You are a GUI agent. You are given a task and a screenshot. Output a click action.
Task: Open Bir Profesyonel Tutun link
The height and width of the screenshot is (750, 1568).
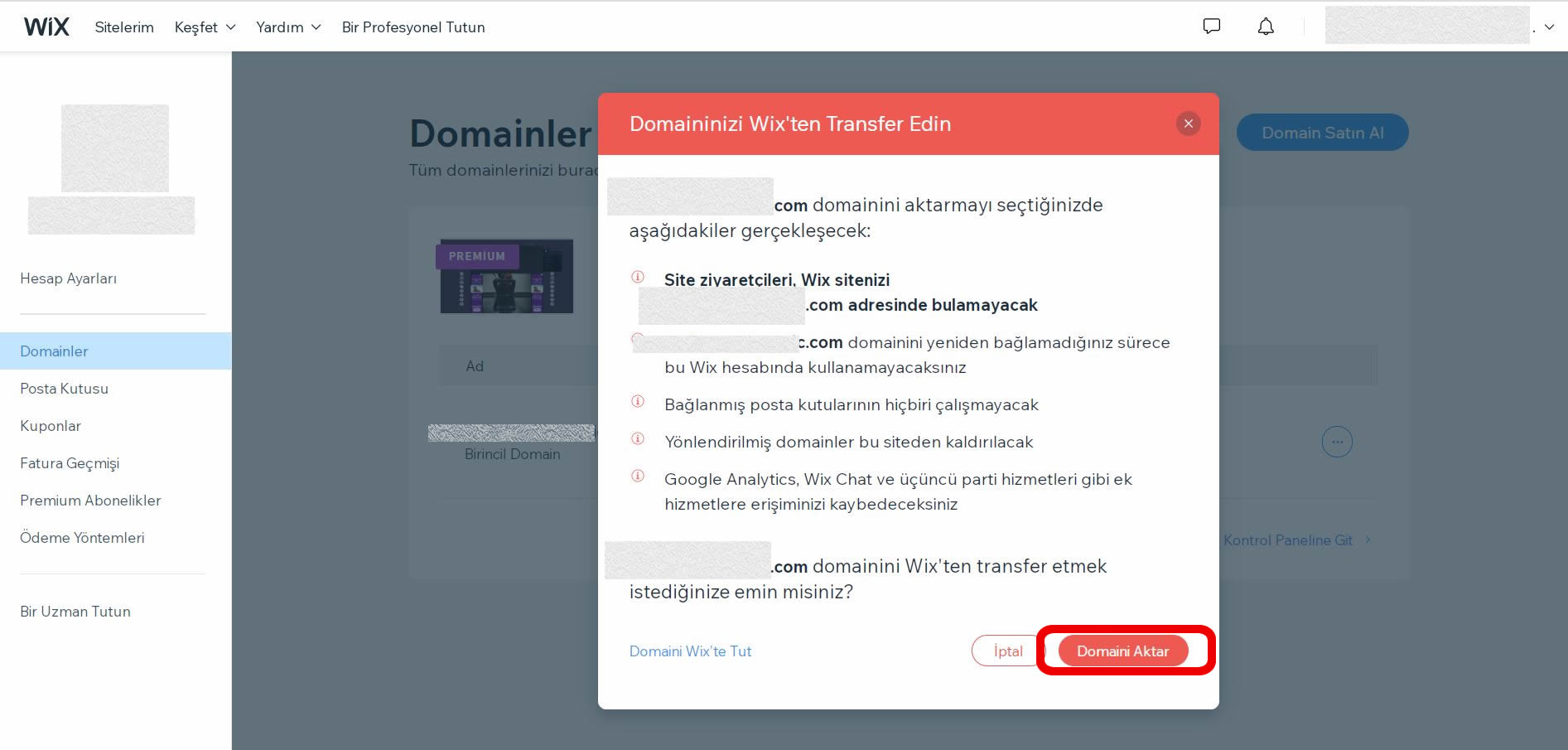pyautogui.click(x=413, y=27)
